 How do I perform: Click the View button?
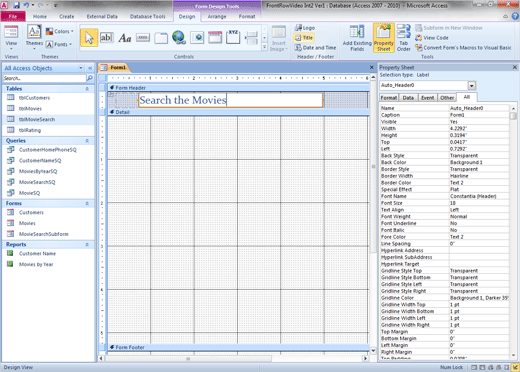(x=11, y=37)
